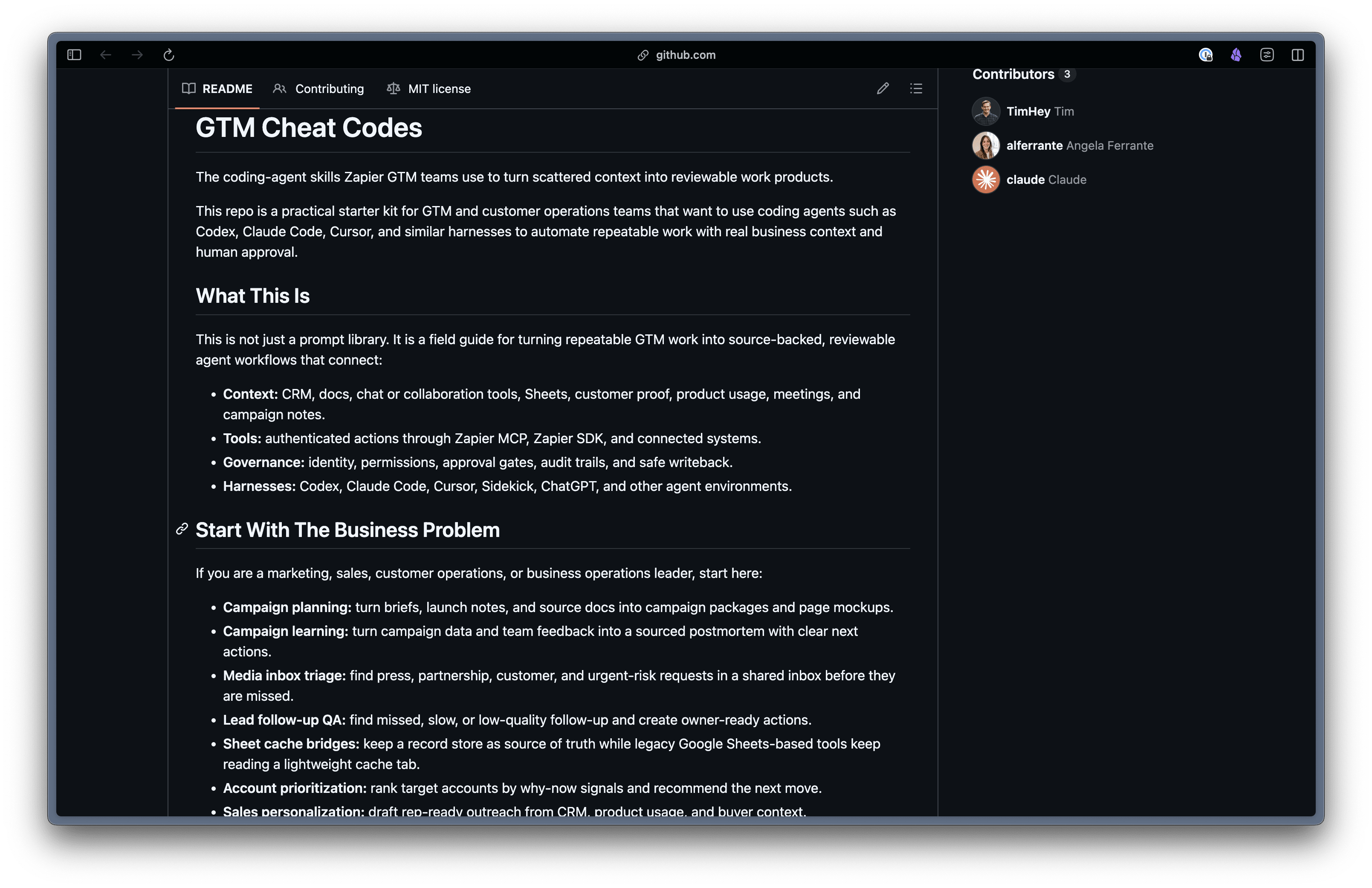Click the bold Tools: bullet label
1372x888 pixels.
point(242,438)
